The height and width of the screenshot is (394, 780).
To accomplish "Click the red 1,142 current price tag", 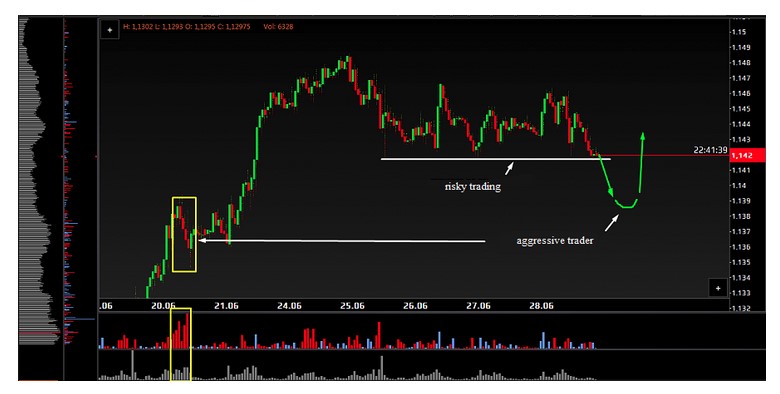I will [747, 156].
